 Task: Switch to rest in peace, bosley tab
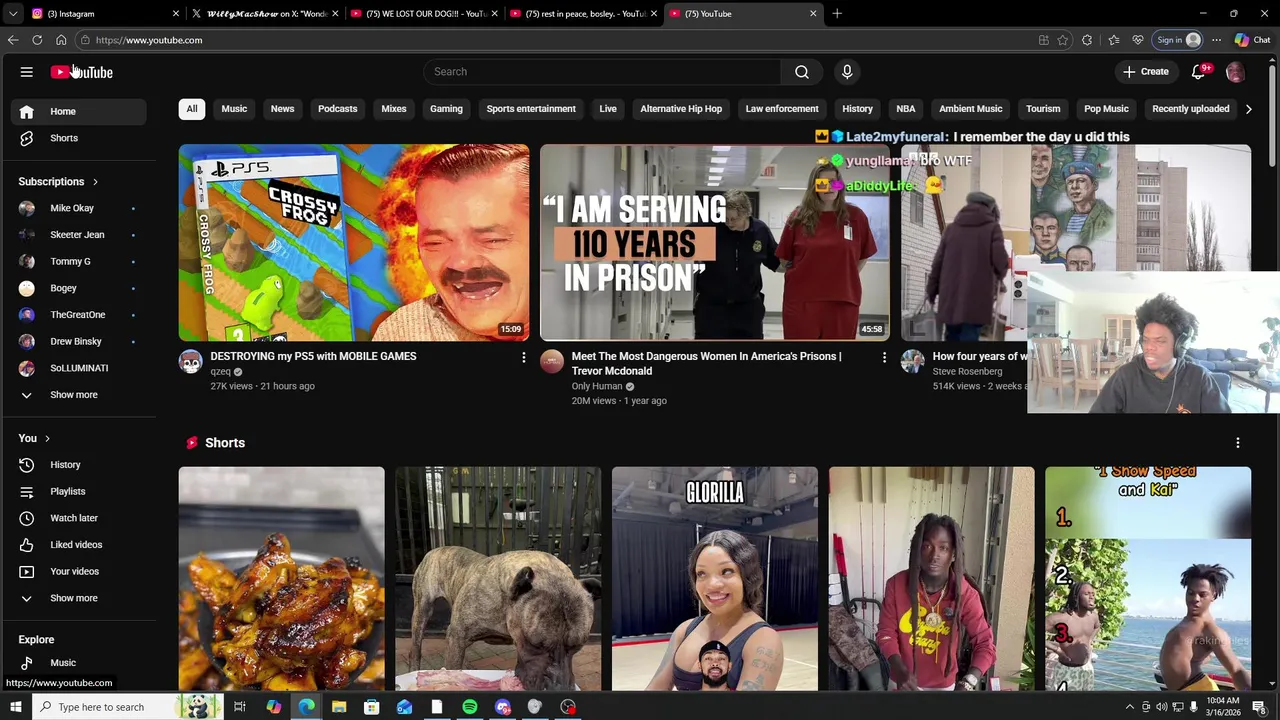[x=584, y=14]
